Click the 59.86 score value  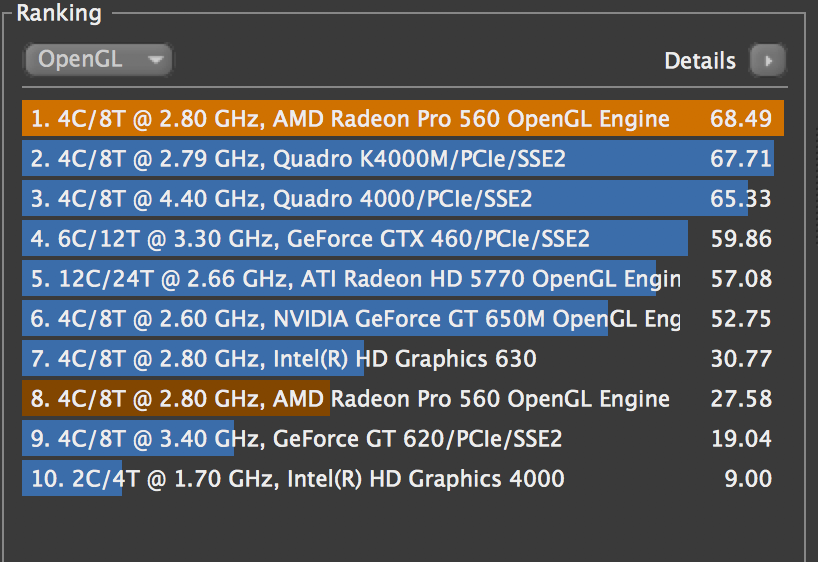point(741,240)
